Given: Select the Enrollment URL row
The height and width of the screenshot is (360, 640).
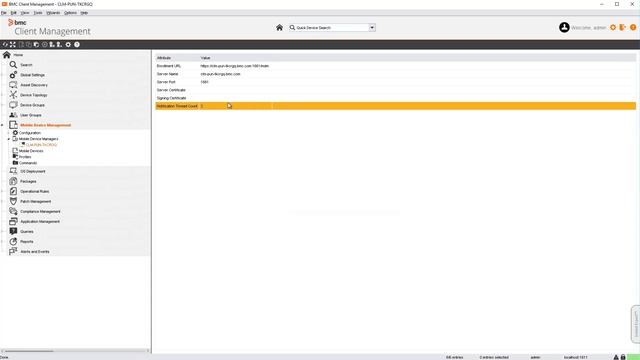Looking at the screenshot, I should coord(396,66).
